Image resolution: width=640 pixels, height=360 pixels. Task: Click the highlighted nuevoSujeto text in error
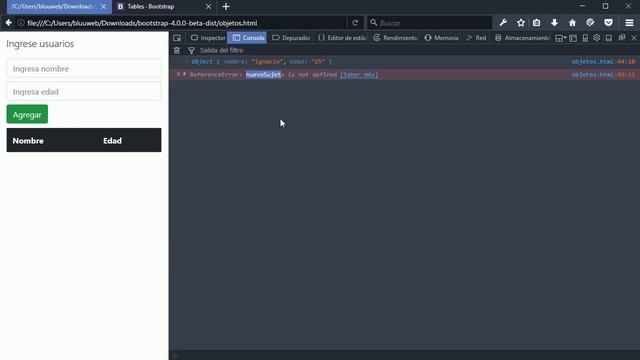pyautogui.click(x=265, y=75)
